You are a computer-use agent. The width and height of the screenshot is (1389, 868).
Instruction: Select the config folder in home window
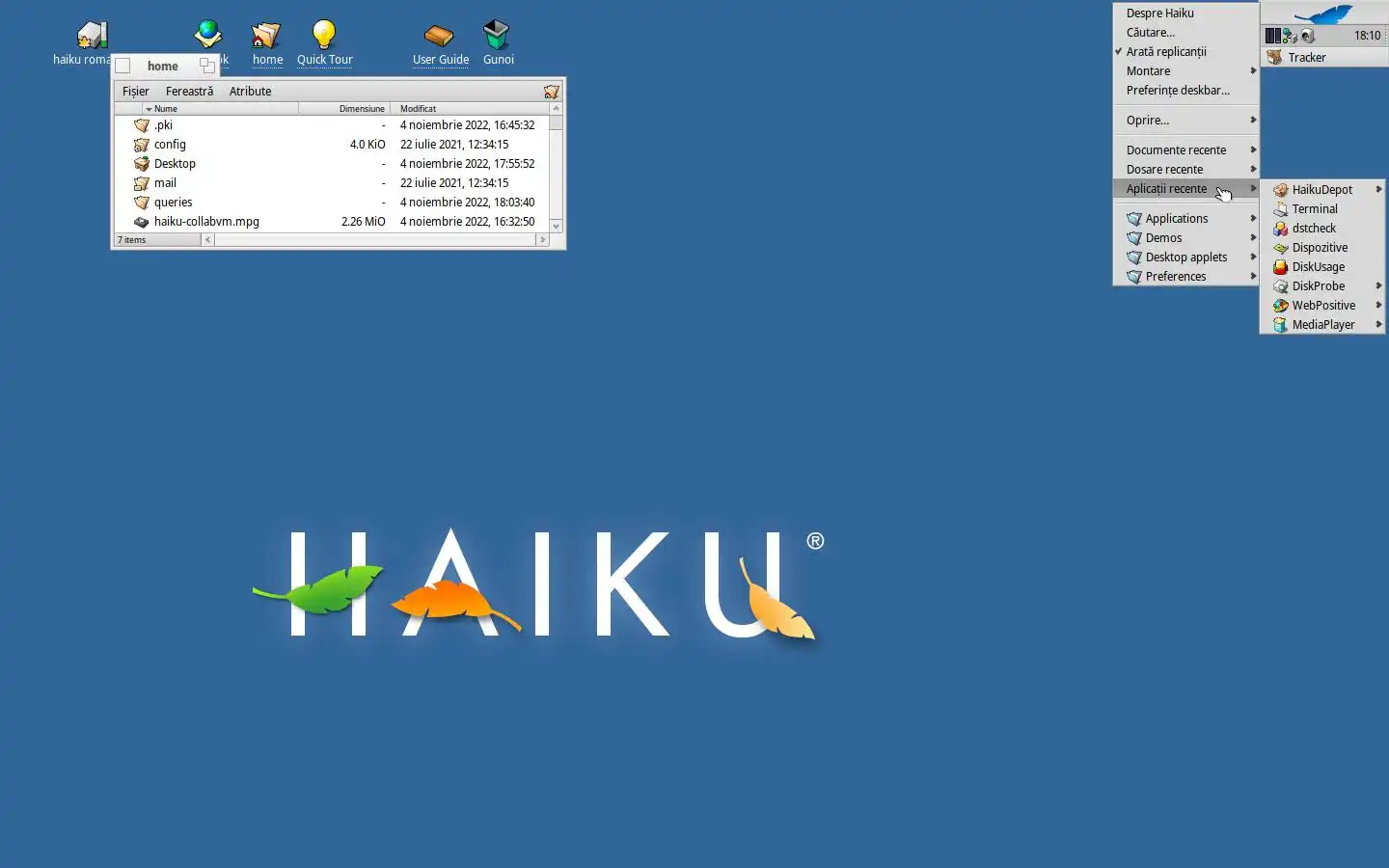pyautogui.click(x=160, y=145)
